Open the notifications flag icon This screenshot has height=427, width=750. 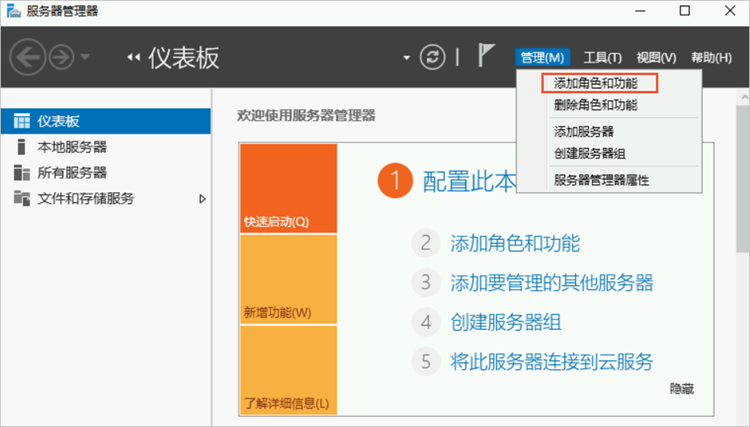point(487,57)
